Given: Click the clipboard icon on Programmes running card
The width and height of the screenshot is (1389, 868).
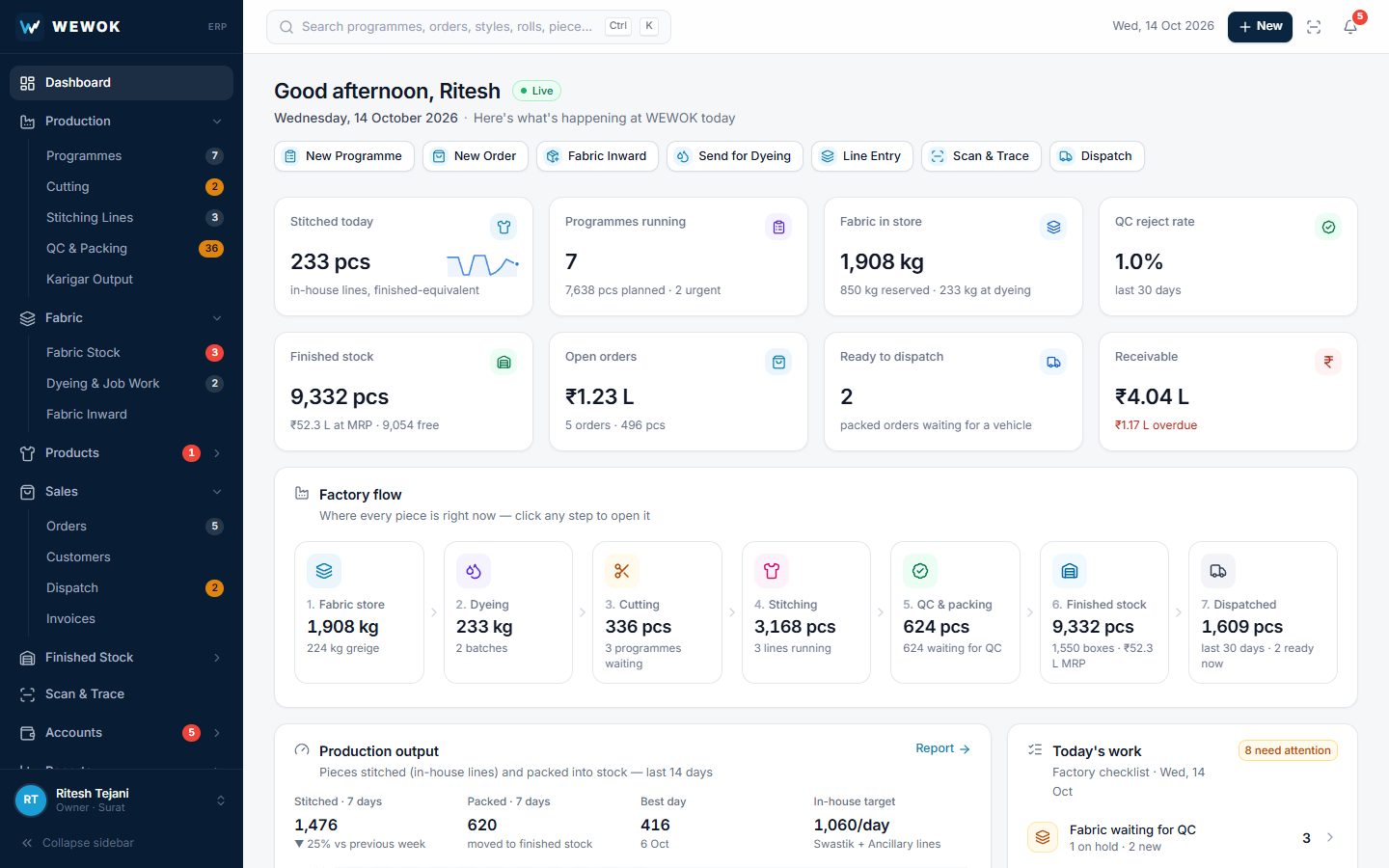Looking at the screenshot, I should point(778,227).
